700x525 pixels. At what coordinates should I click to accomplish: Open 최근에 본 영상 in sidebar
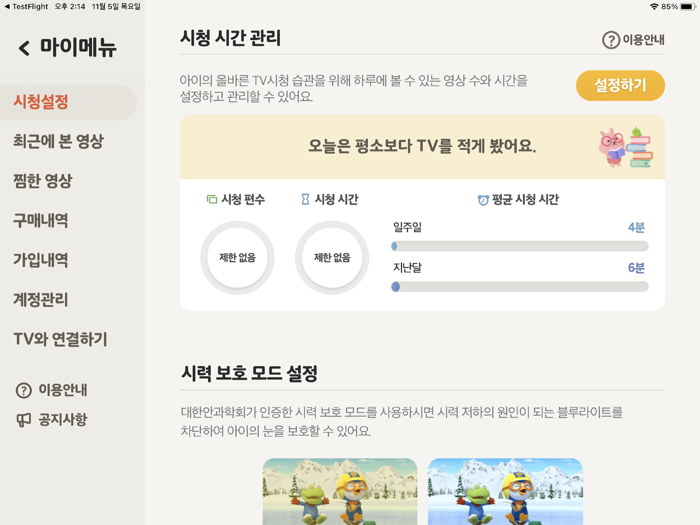coord(58,142)
